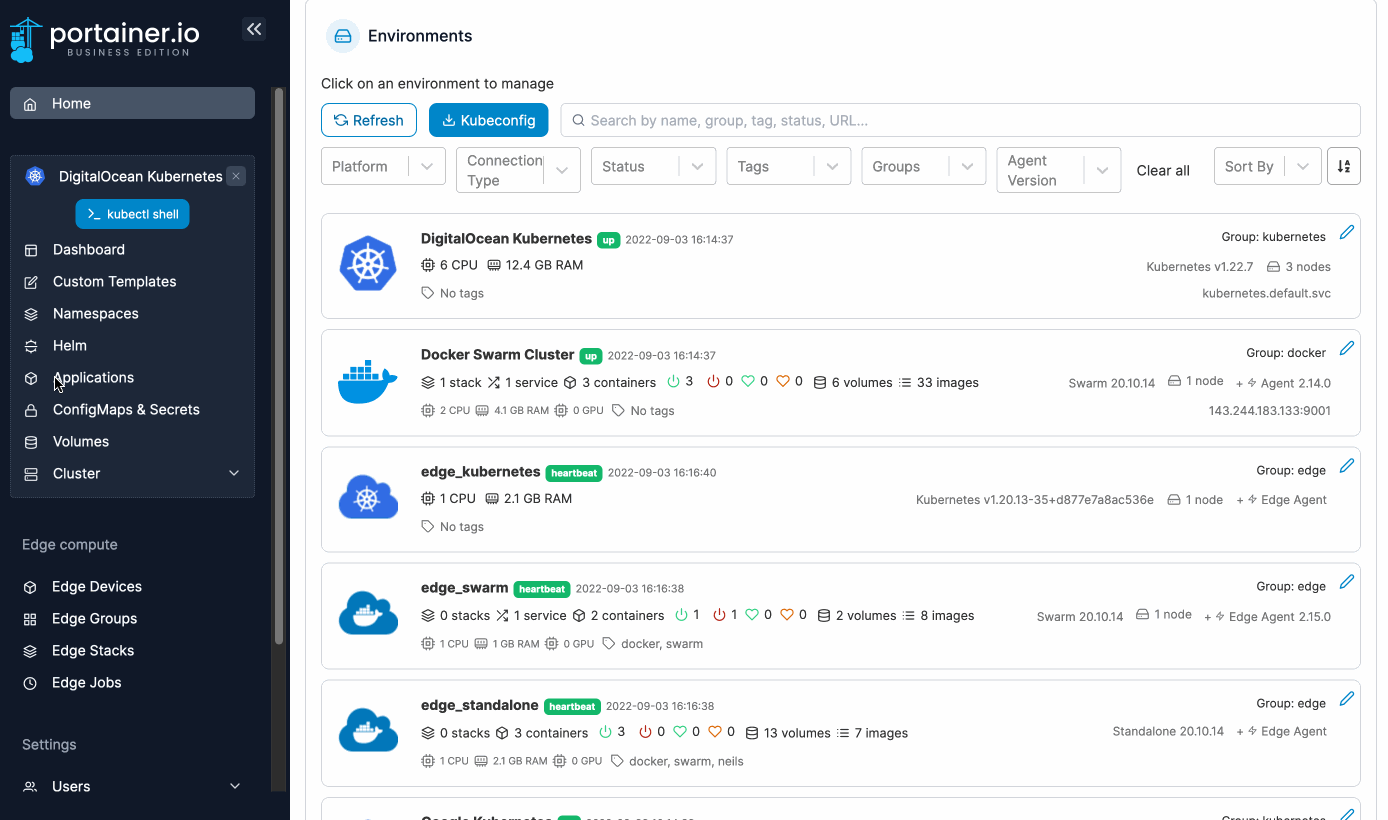The width and height of the screenshot is (1388, 820).
Task: Open the edge_swarm environment title
Action: click(x=464, y=588)
